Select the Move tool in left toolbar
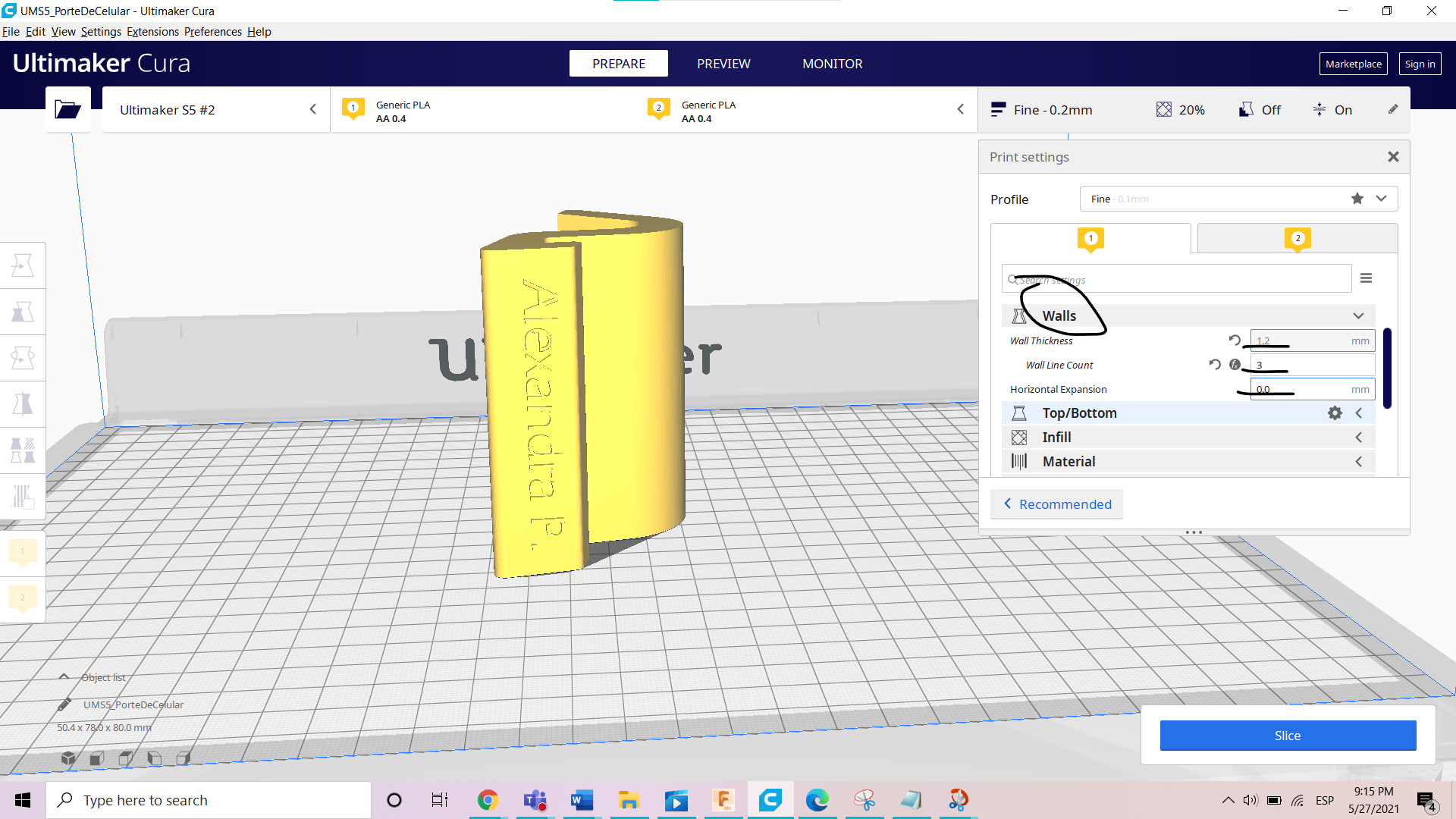 click(23, 265)
